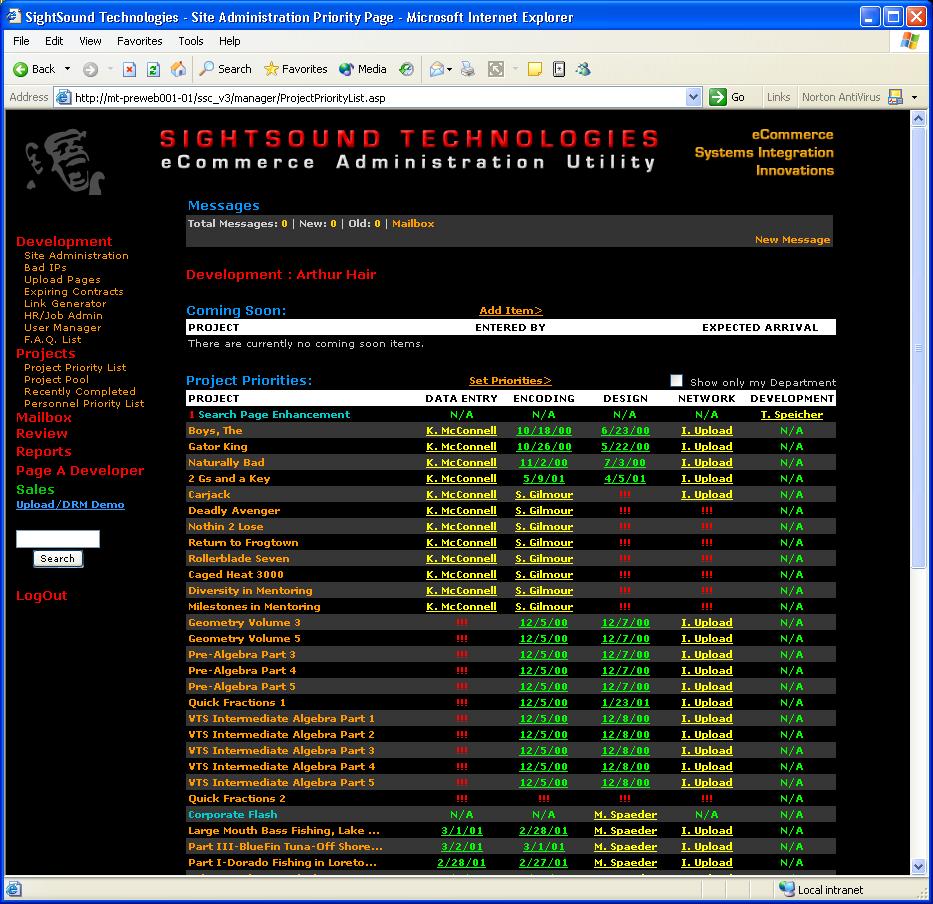Click the Forward arrow toolbar icon
This screenshot has width=933, height=904.
90,70
